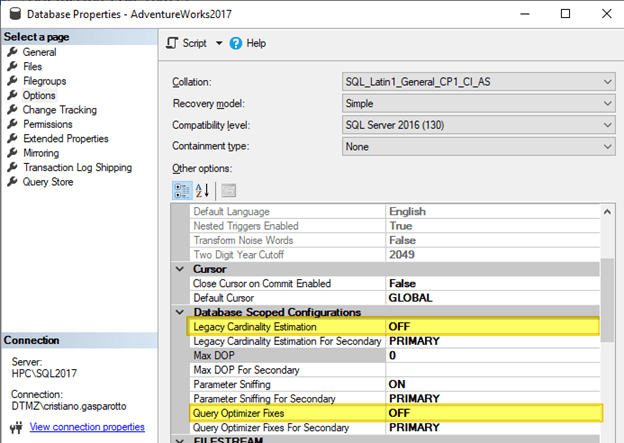This screenshot has width=624, height=443.
Task: Maximize the Database Properties window
Action: 565,14
